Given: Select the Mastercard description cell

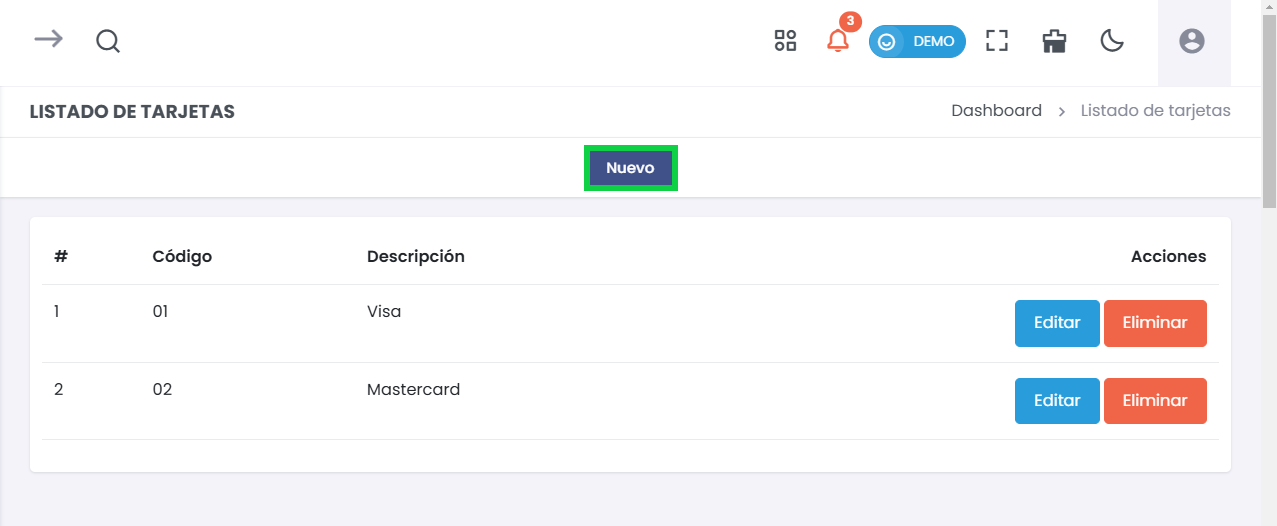Looking at the screenshot, I should tap(413, 389).
